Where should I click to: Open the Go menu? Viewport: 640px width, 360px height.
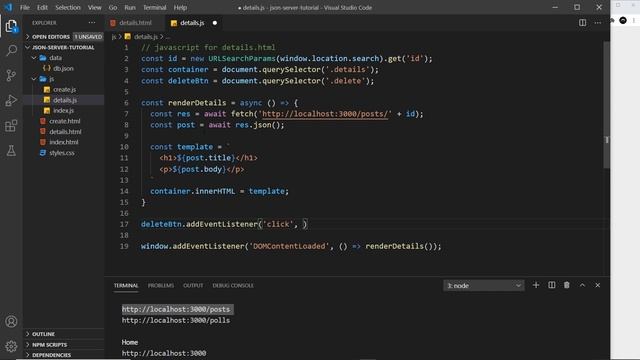tap(113, 7)
